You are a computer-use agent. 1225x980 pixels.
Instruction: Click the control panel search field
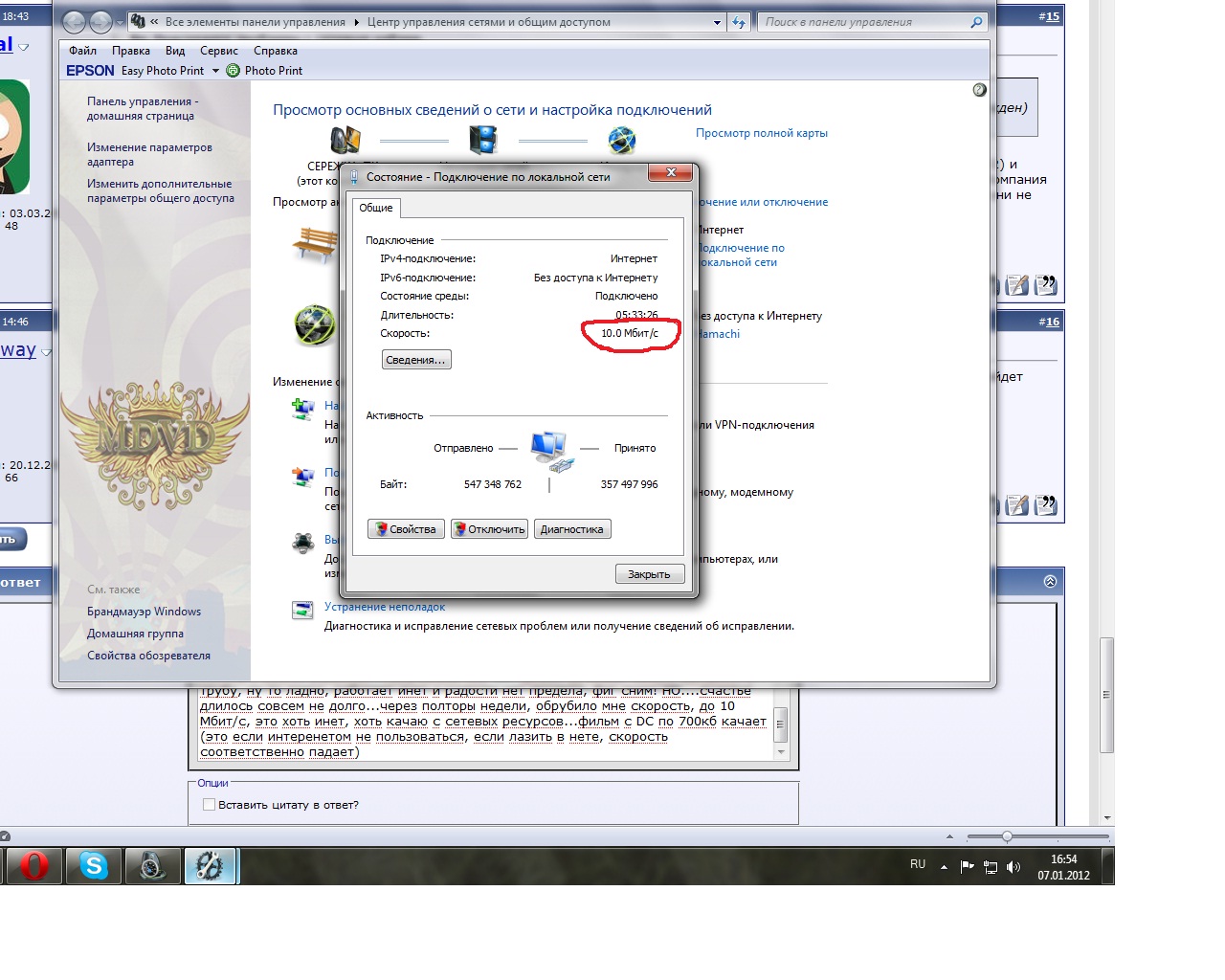[x=863, y=22]
